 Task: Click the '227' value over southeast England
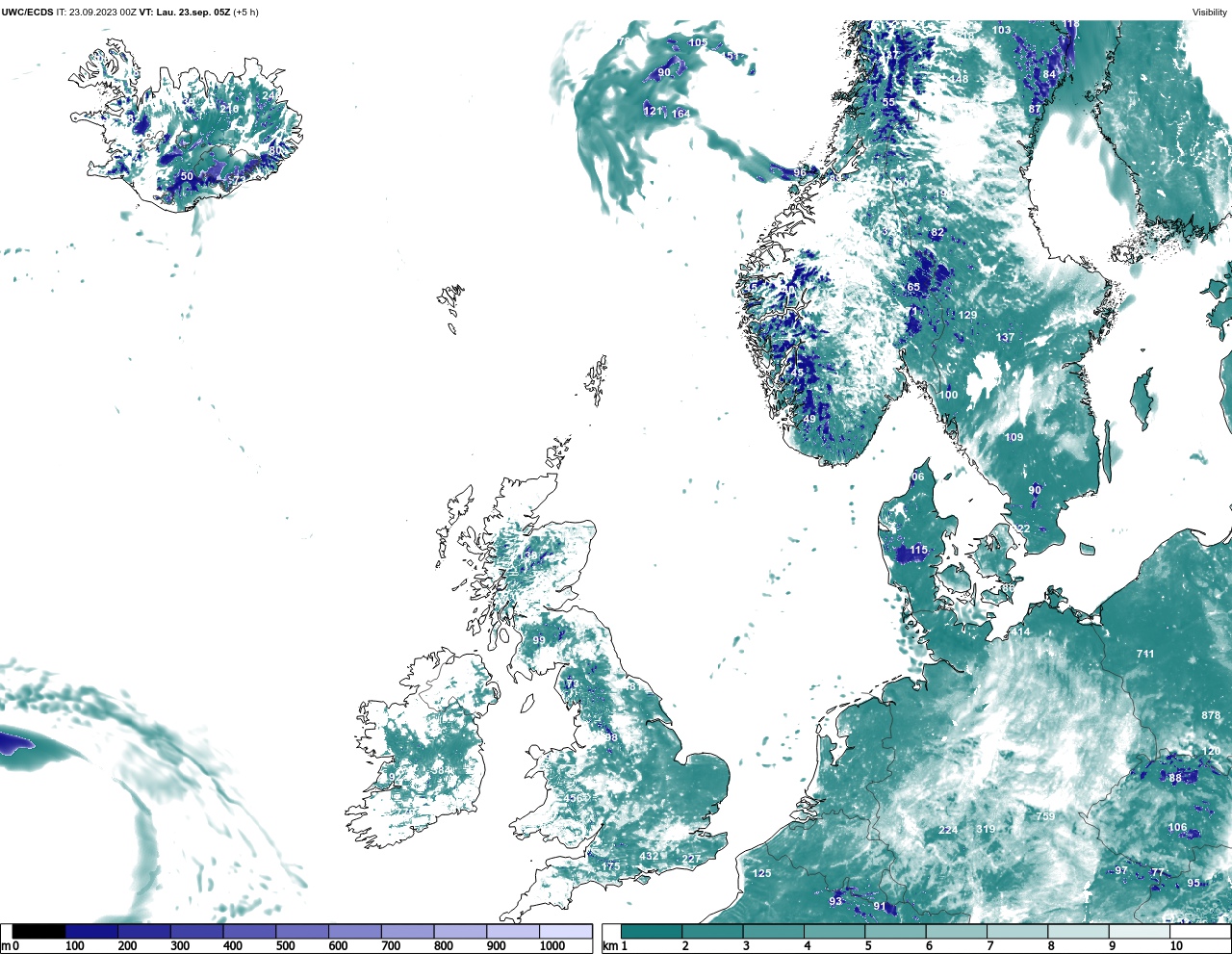(x=691, y=860)
